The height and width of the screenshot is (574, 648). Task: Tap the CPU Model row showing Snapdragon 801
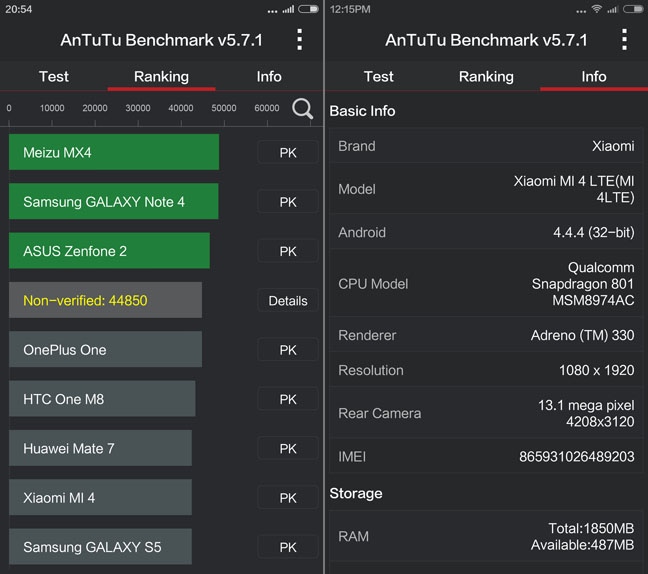point(486,283)
